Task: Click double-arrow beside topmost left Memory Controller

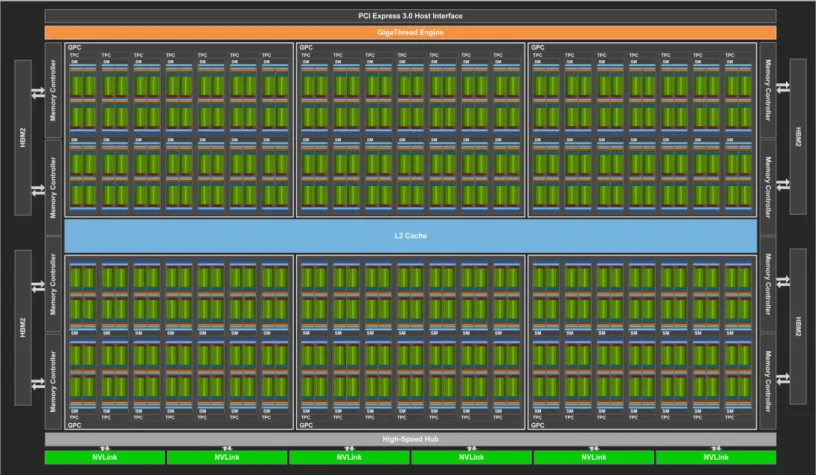Action: coord(38,93)
